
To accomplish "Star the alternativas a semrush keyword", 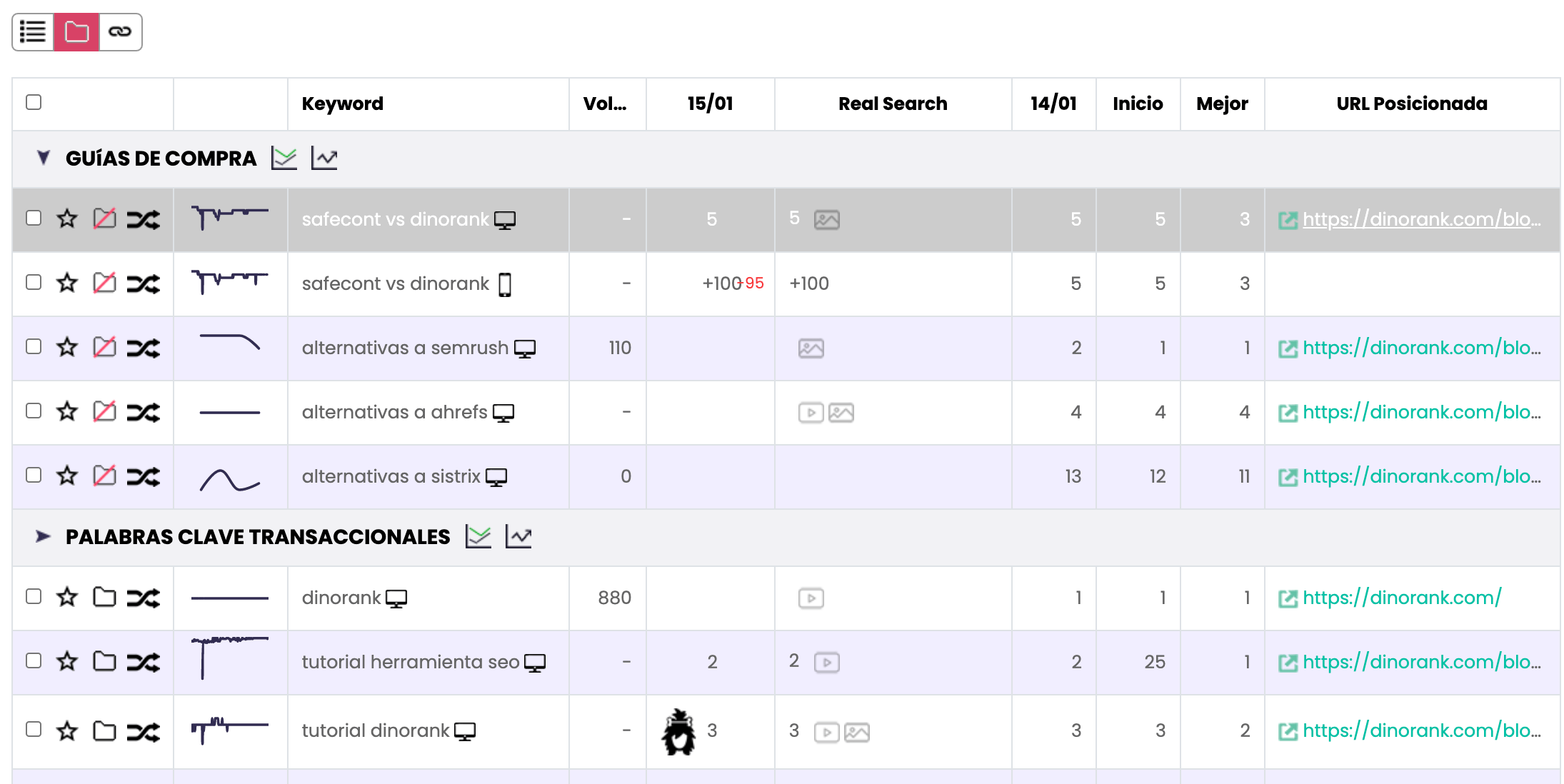I will 67,347.
